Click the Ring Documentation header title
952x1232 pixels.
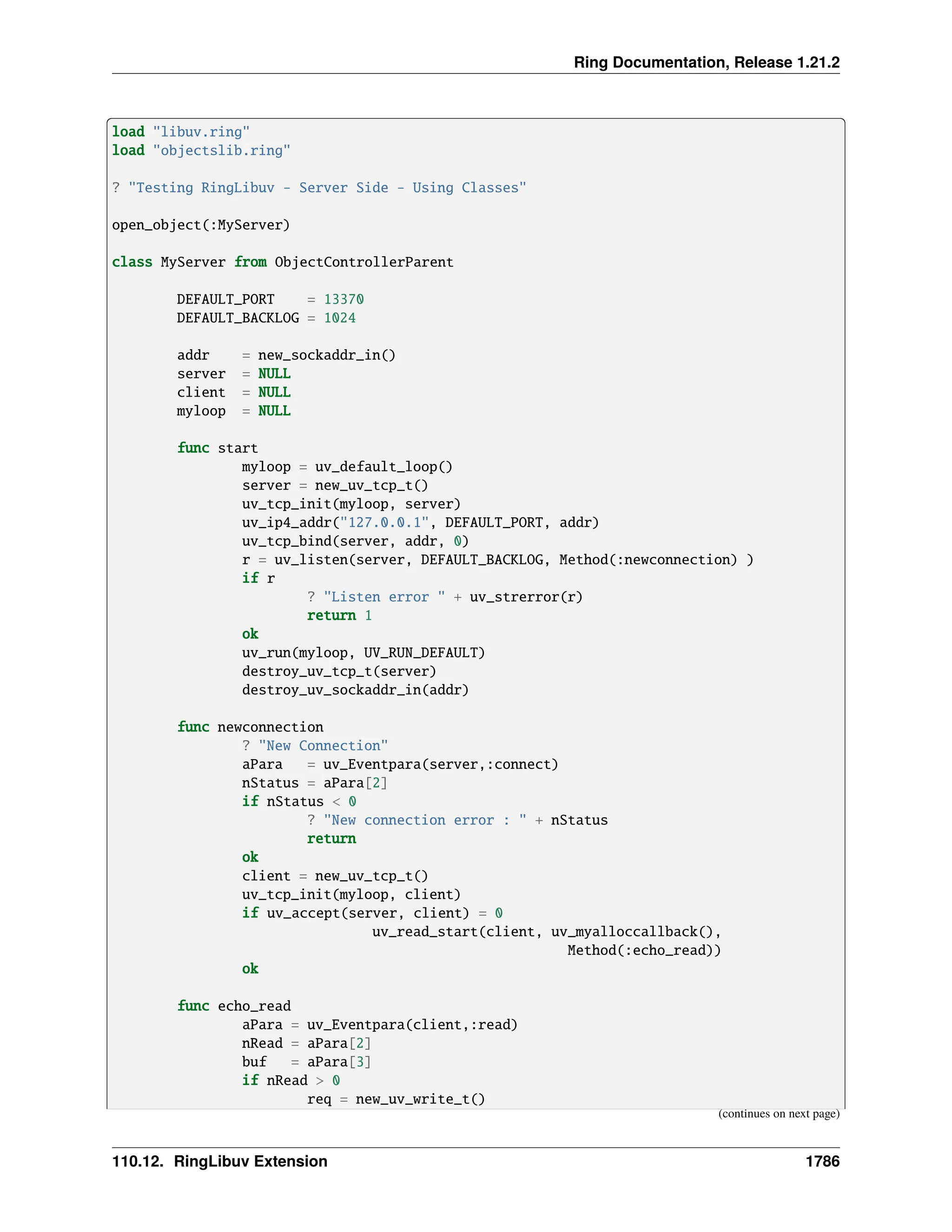706,62
